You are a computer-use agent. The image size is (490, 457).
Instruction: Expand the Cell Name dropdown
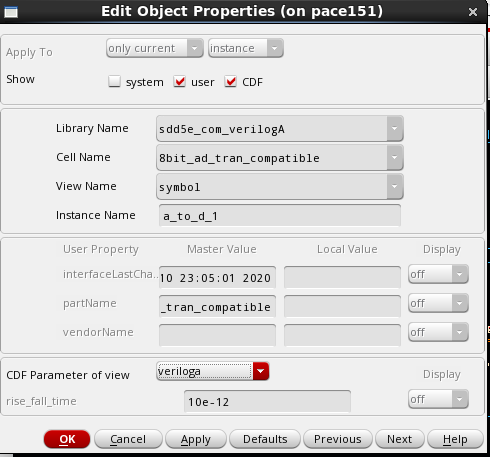395,157
